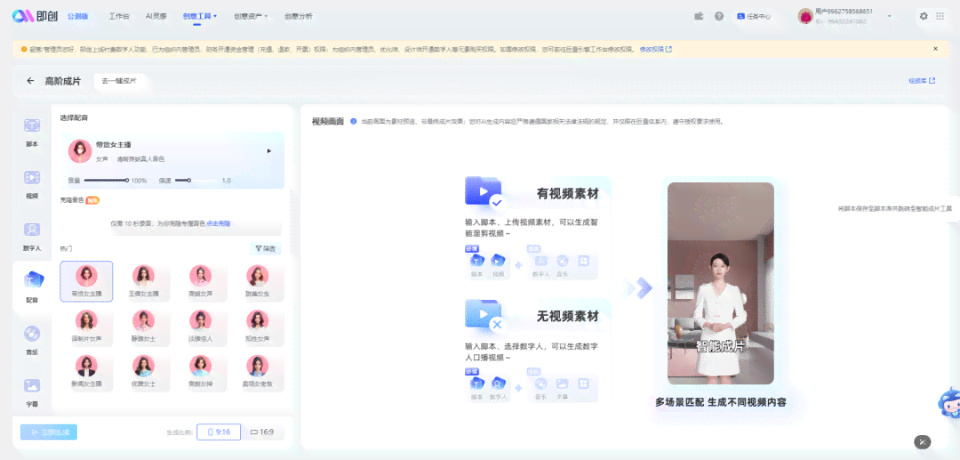Select the 配音 voiceover sidebar item

(32, 287)
